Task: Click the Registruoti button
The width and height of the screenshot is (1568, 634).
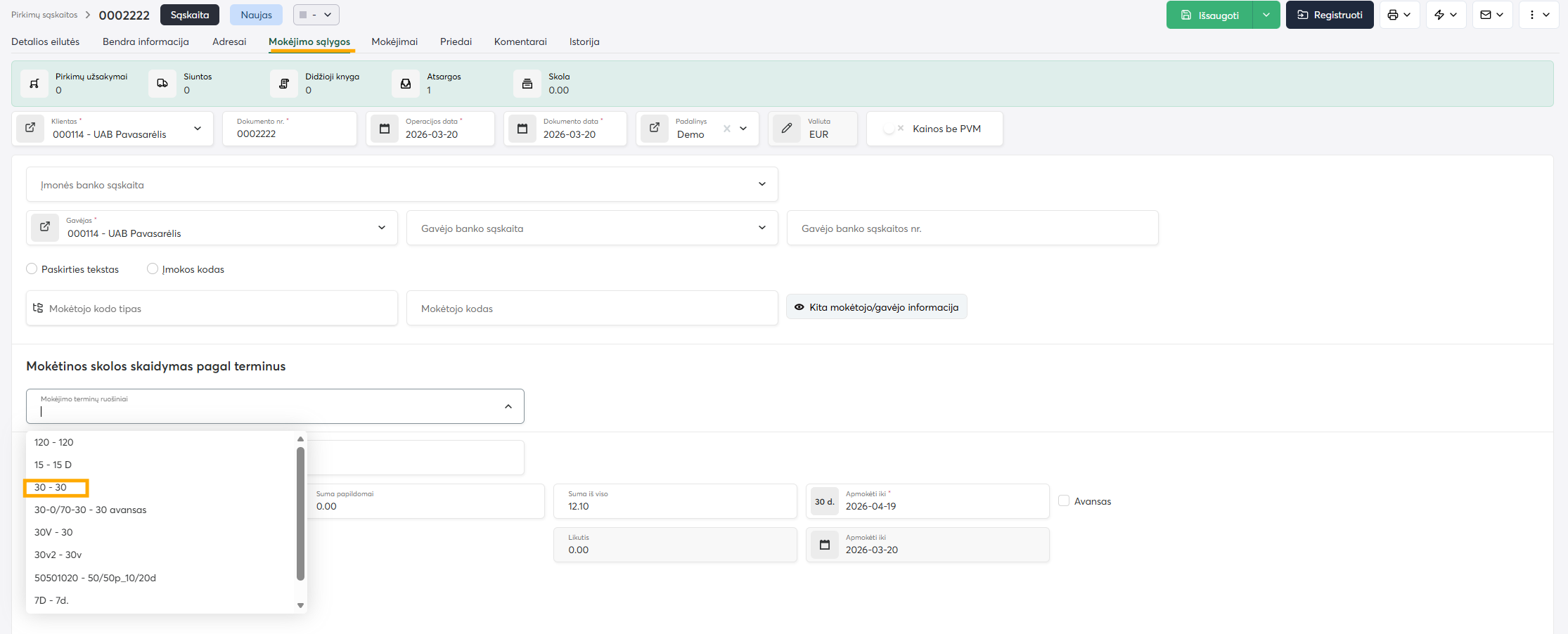Action: pos(1329,15)
